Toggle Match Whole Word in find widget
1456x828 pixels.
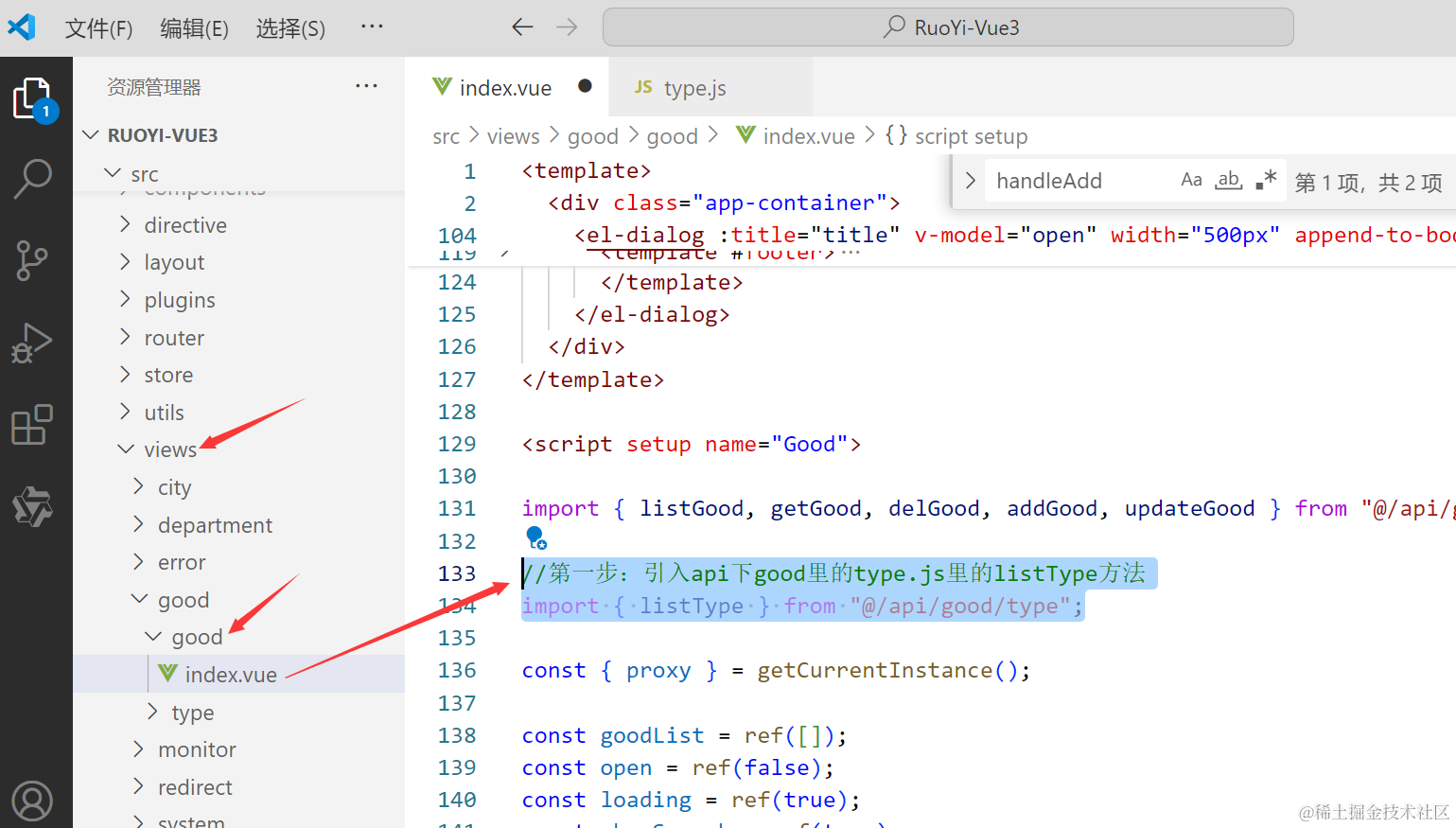[x=1228, y=180]
